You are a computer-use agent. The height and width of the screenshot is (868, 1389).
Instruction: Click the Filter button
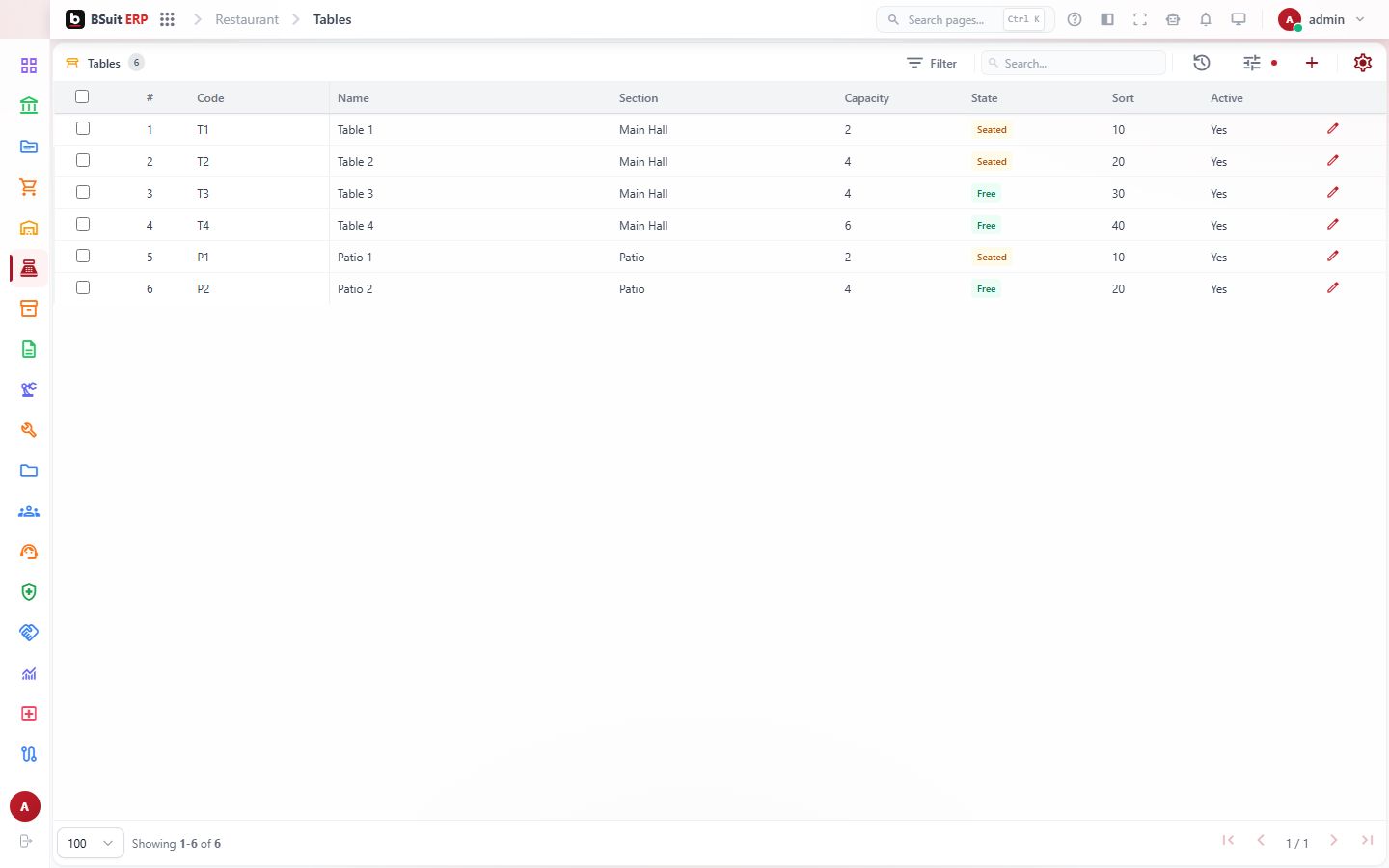pos(932,63)
